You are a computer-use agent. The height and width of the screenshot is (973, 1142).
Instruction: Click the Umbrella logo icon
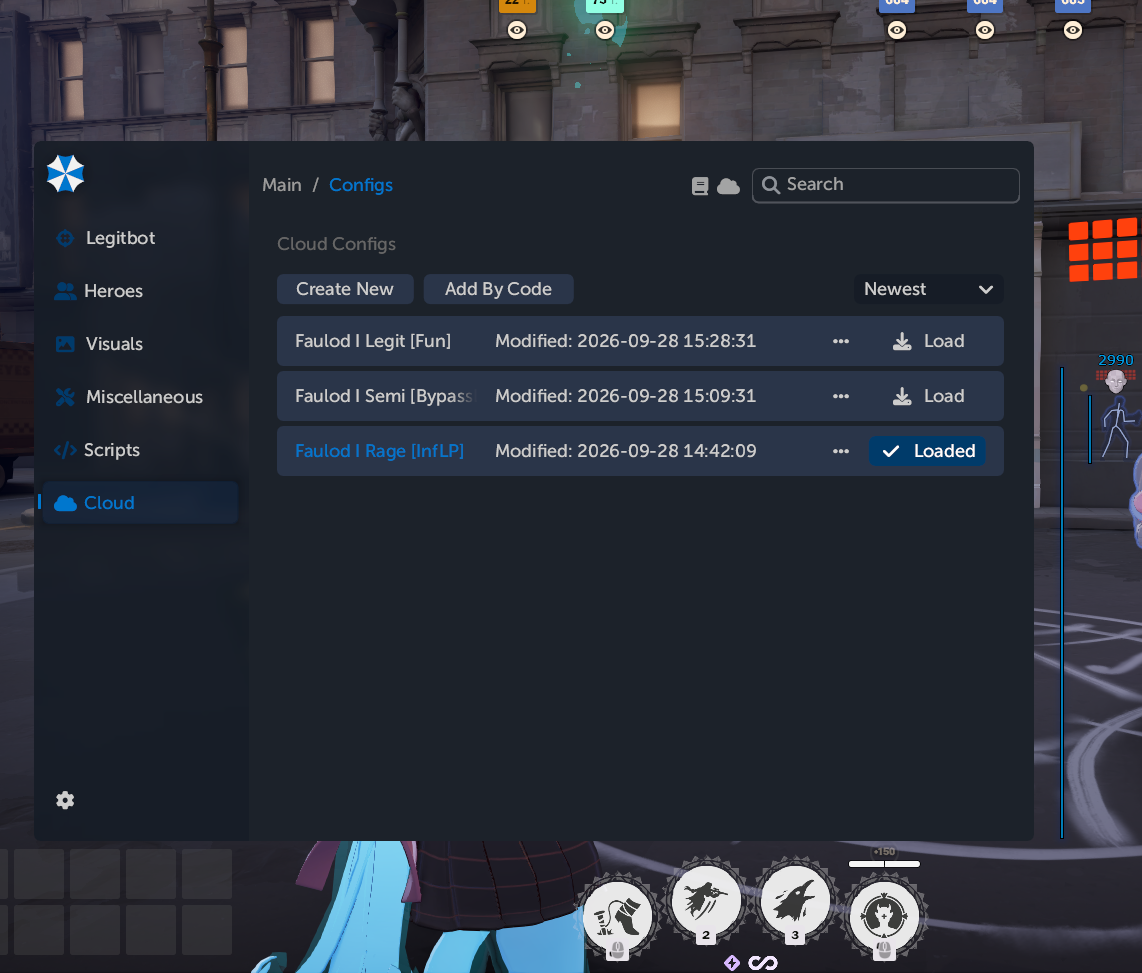pos(66,173)
